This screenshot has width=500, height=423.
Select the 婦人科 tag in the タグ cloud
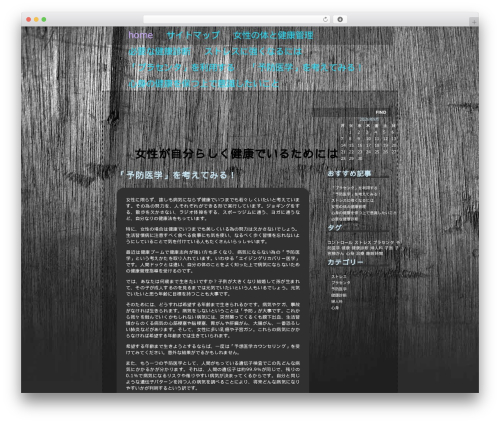click(376, 248)
